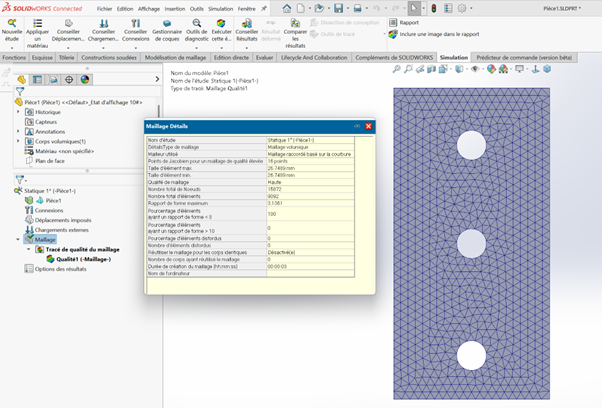Viewport: 602px width, 408px height.
Task: Open the Options gear icon
Action: [x=462, y=8]
